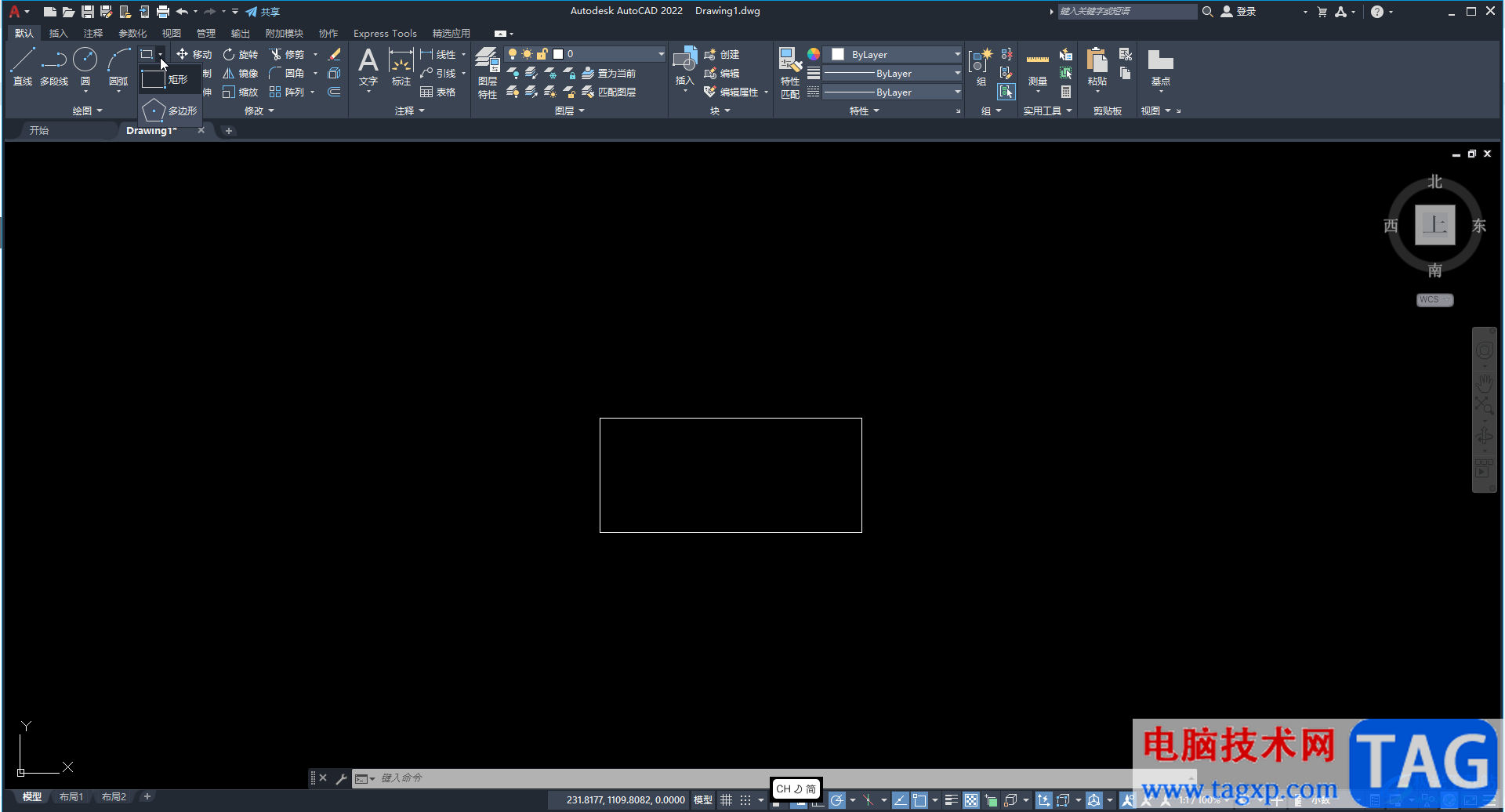
Task: Click Match Layer (匹配图层)
Action: point(609,92)
